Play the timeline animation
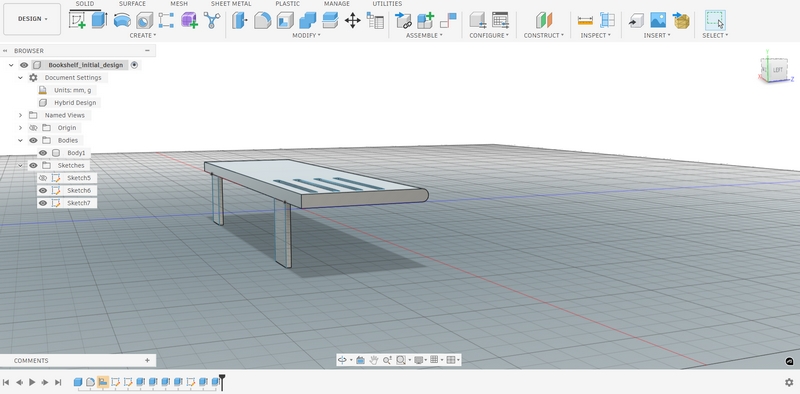Screen dimensions: 800x394 [32, 382]
